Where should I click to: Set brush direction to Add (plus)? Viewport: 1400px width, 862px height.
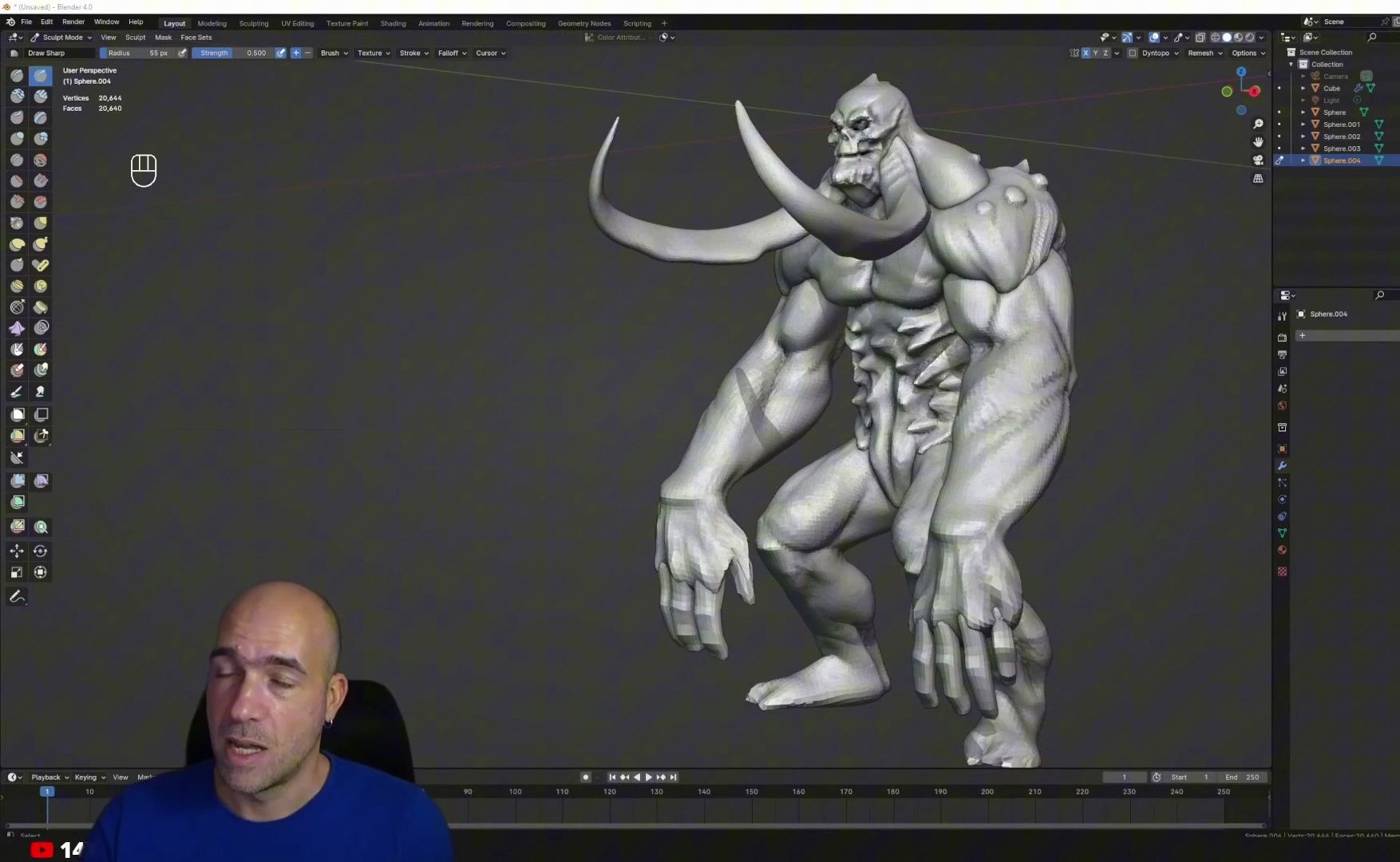coord(296,53)
